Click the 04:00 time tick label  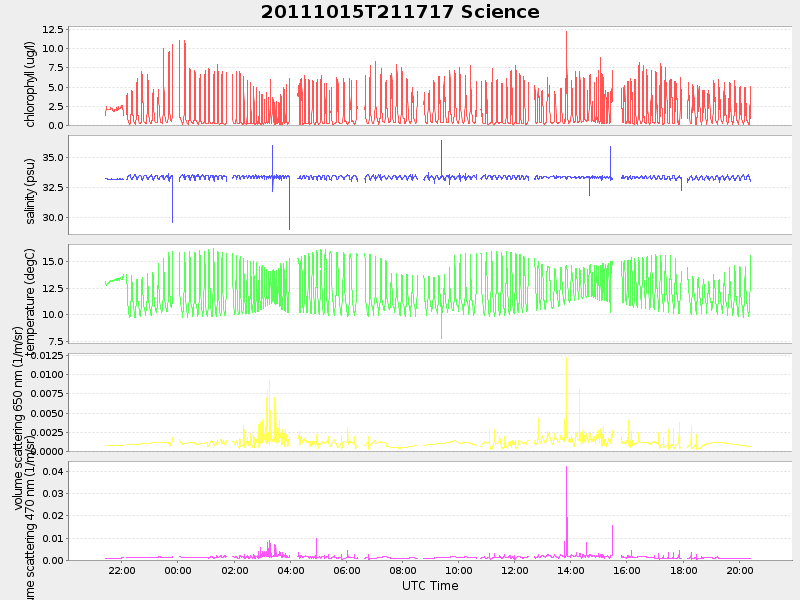click(291, 570)
